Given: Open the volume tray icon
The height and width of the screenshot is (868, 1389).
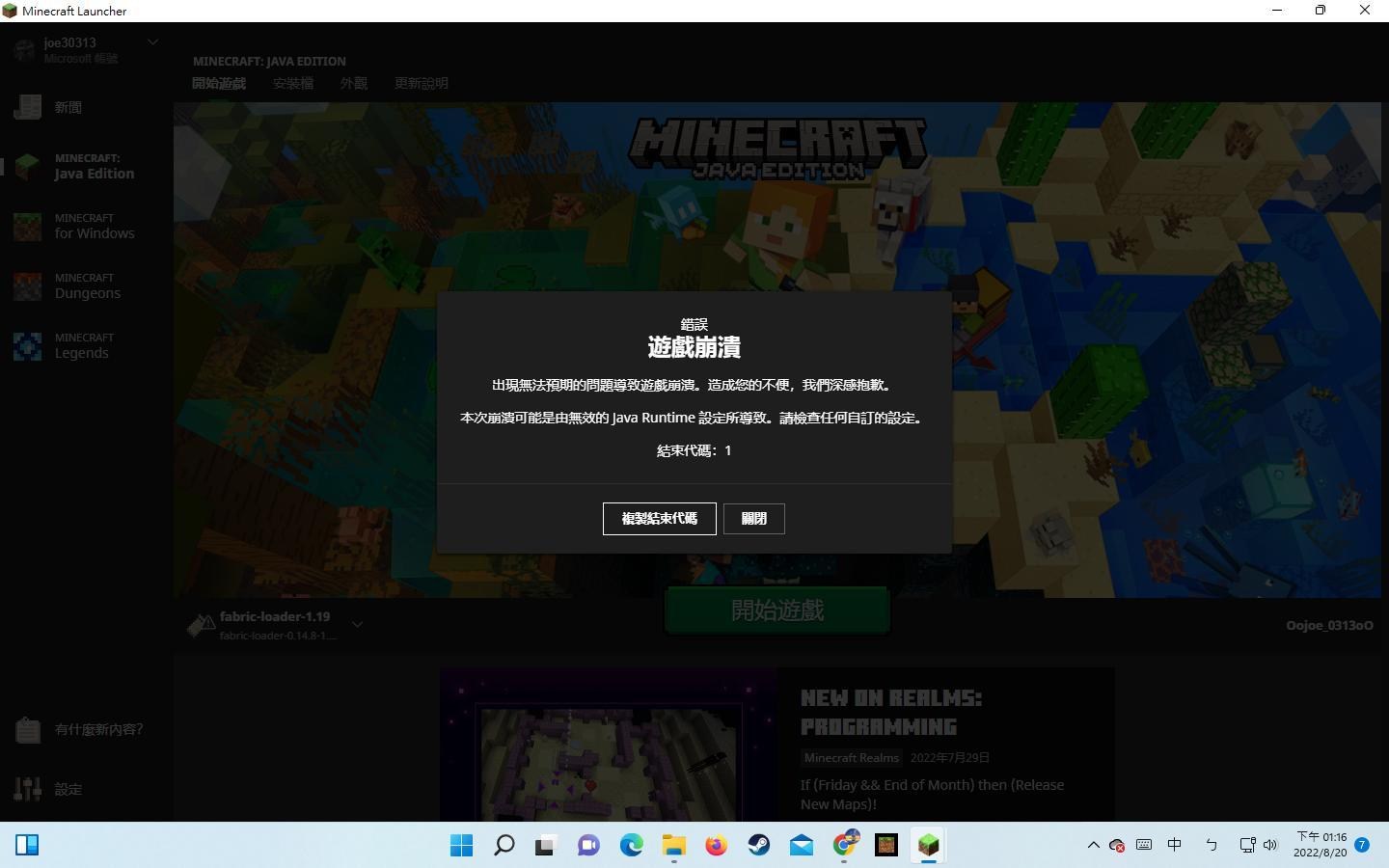Looking at the screenshot, I should point(1270,845).
